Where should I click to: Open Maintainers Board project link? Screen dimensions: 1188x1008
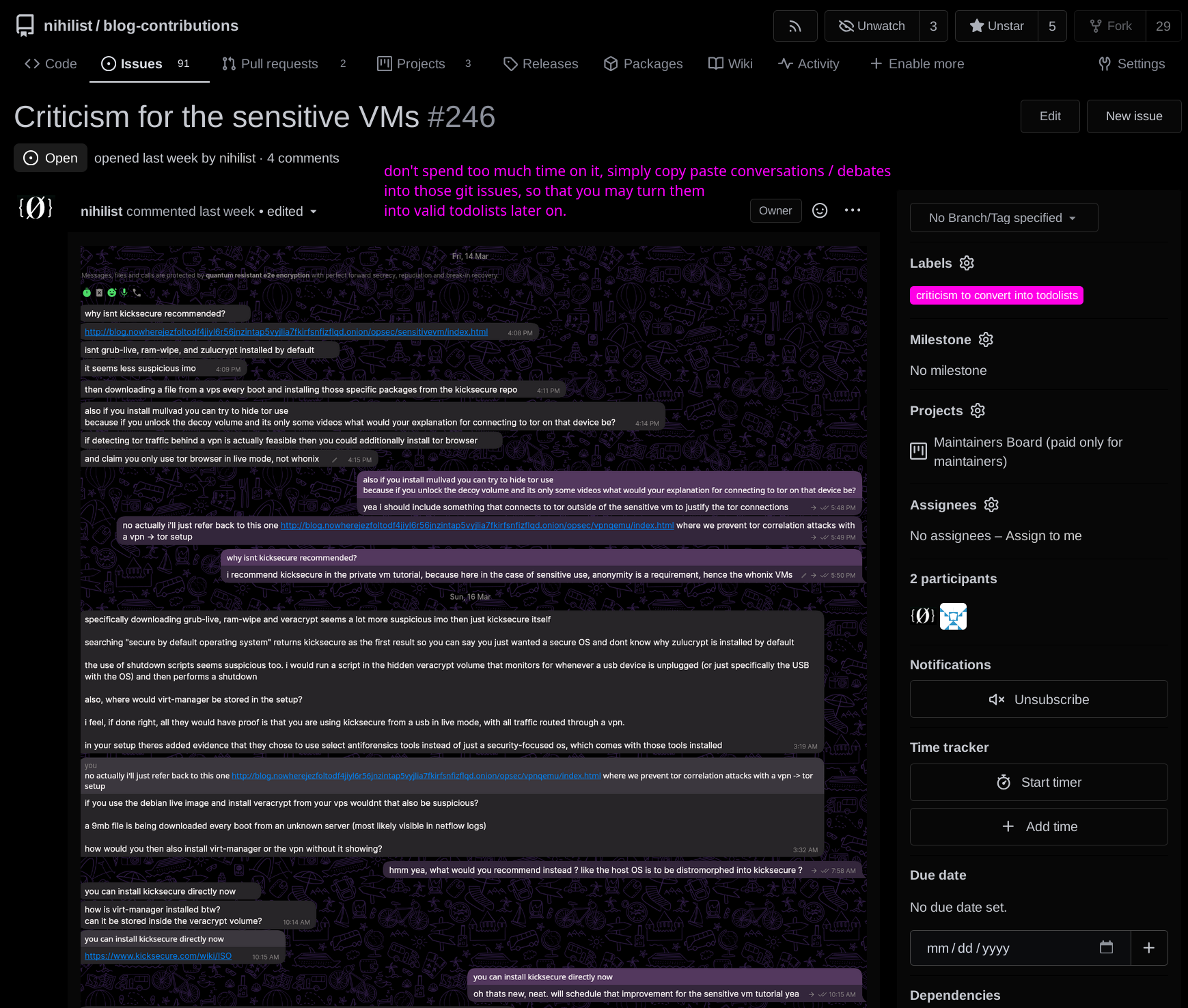pos(1028,451)
